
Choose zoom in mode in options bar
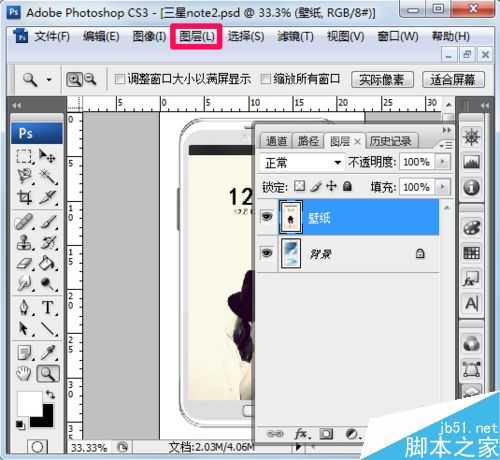(x=74, y=80)
